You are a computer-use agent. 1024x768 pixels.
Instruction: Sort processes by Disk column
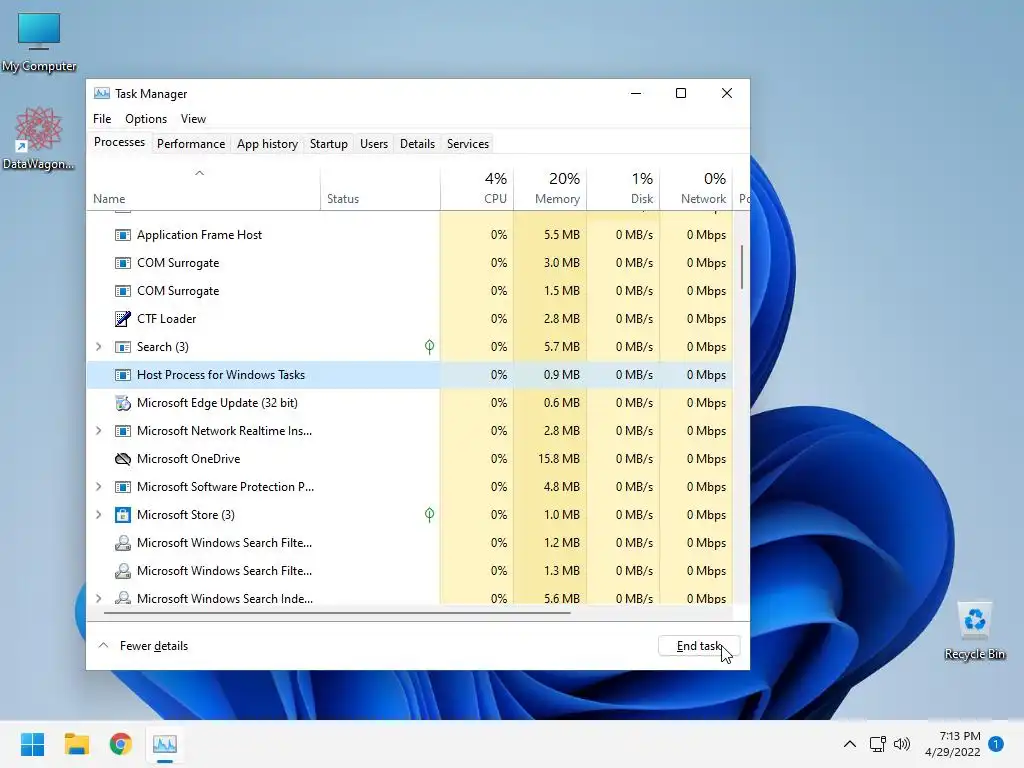(623, 189)
